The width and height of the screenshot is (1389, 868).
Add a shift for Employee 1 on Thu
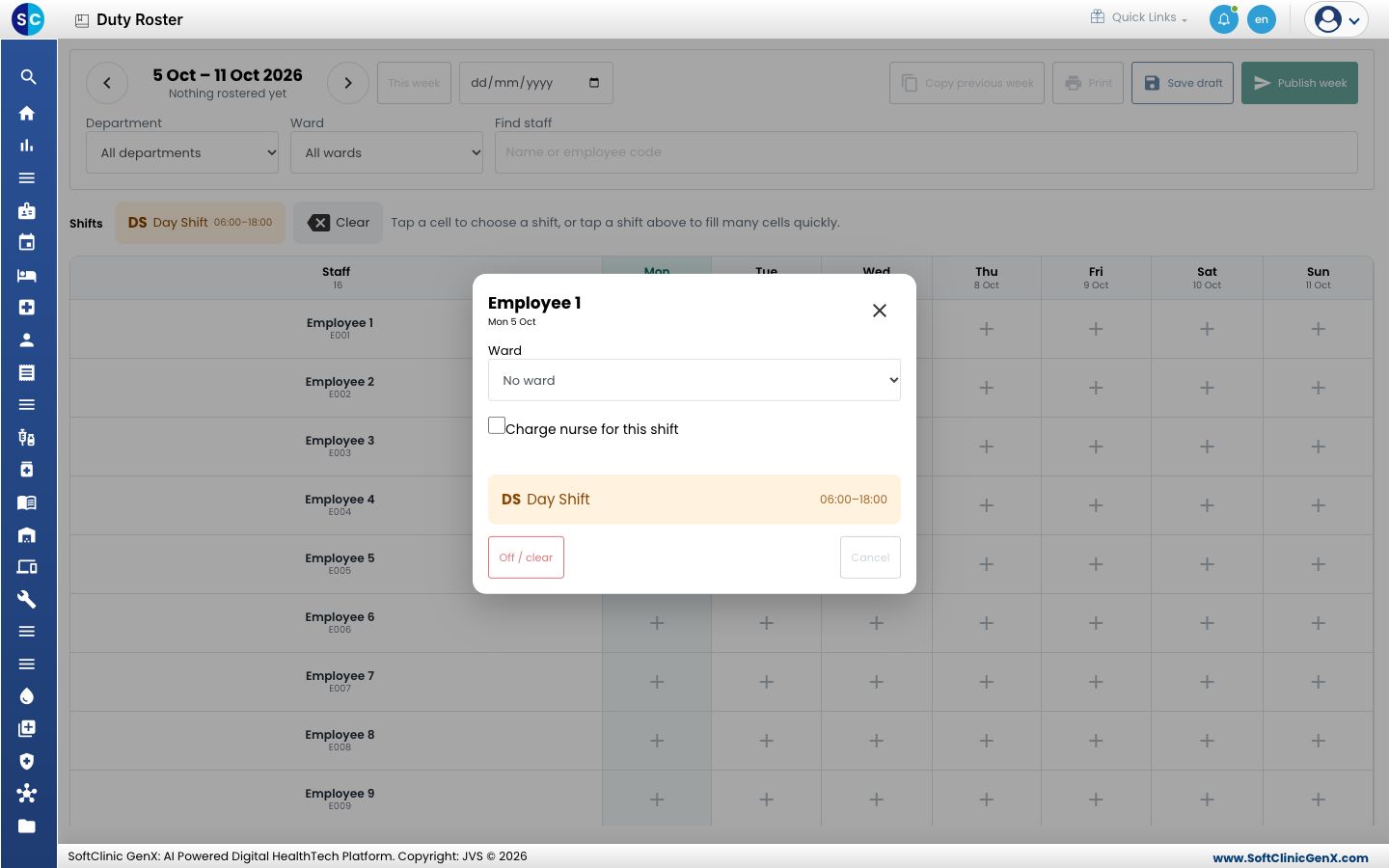987,329
